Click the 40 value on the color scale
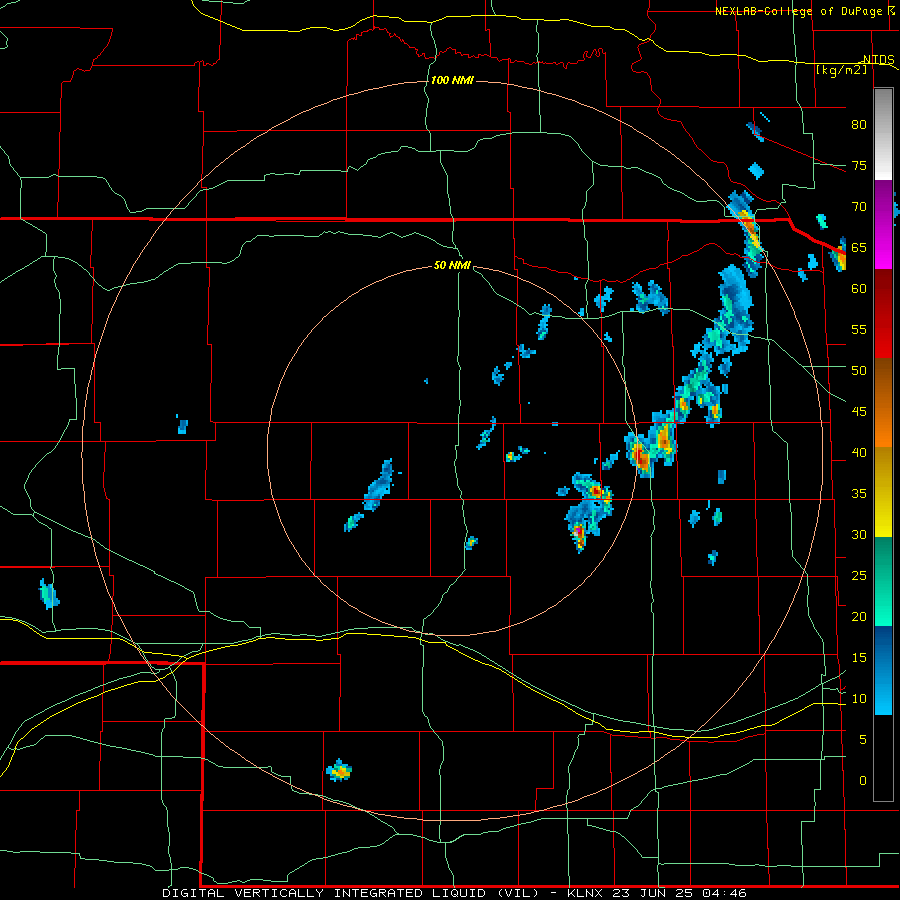 (x=859, y=452)
